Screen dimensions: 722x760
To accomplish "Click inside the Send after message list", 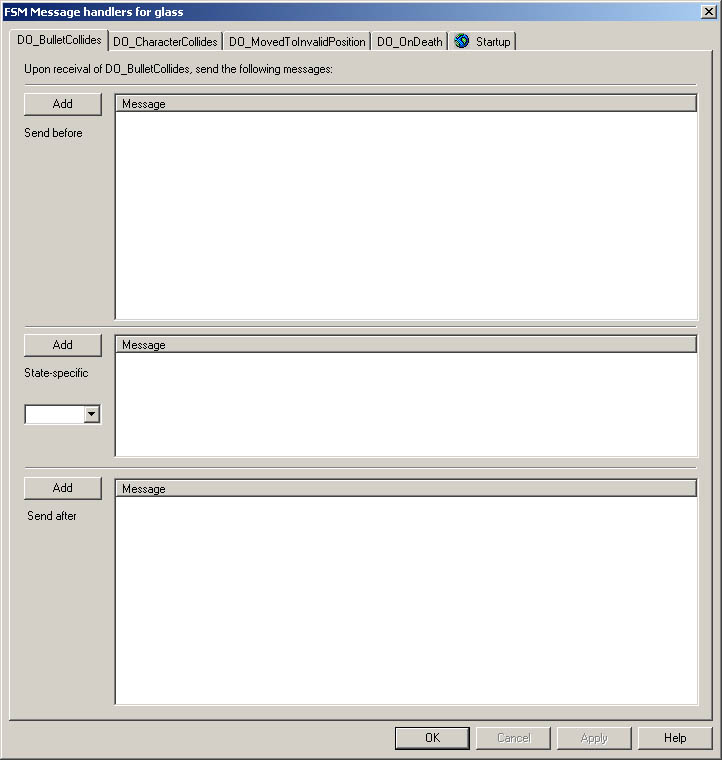I will click(406, 600).
